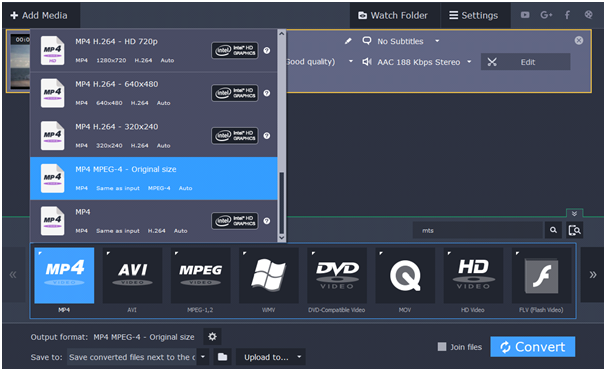Screen dimensions: 606x371
Task: Click Intel HD Graphics badge on 320x240 row
Action: [235, 136]
